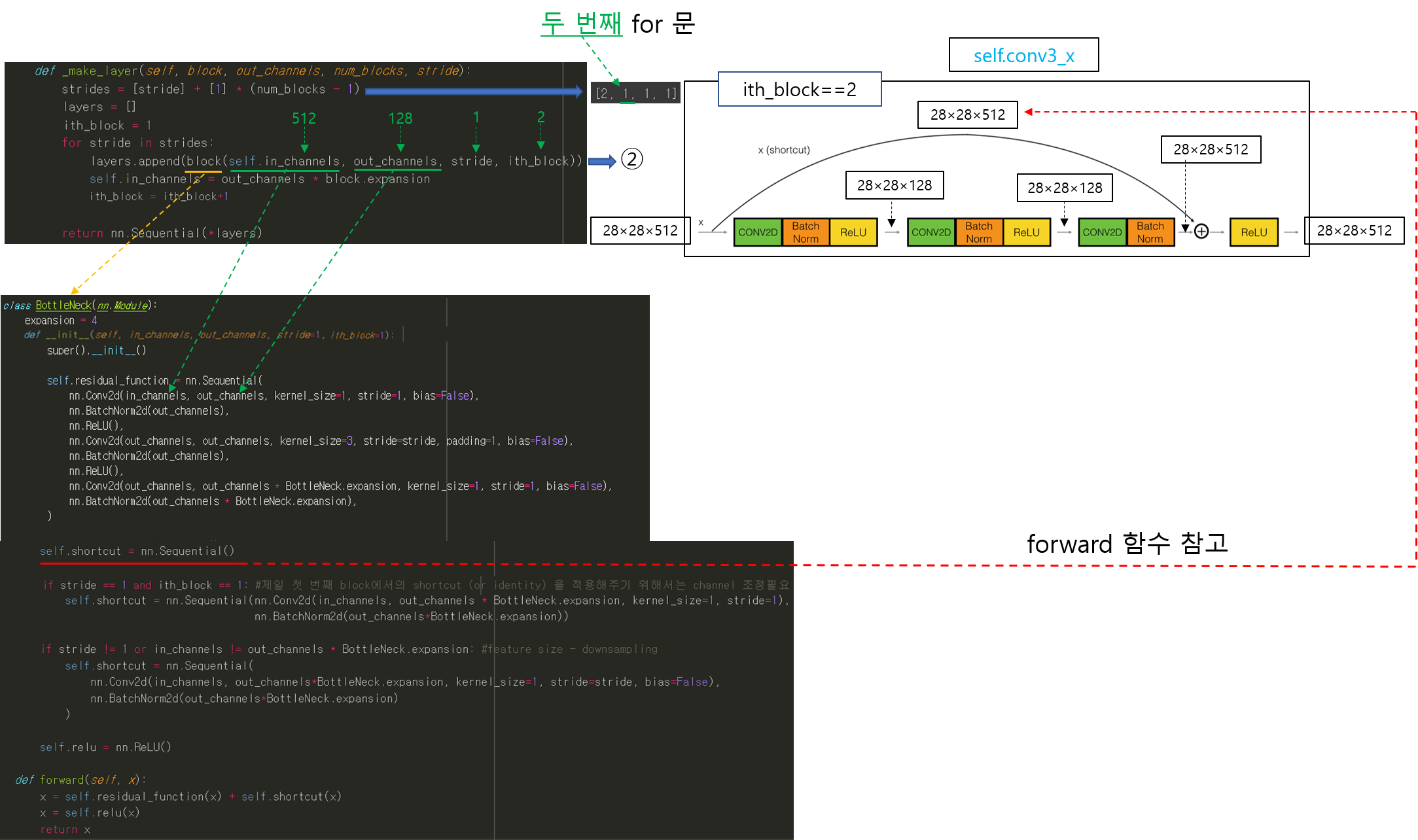Select the ith_block==2 text box
Image resolution: width=1418 pixels, height=840 pixels.
pos(799,90)
